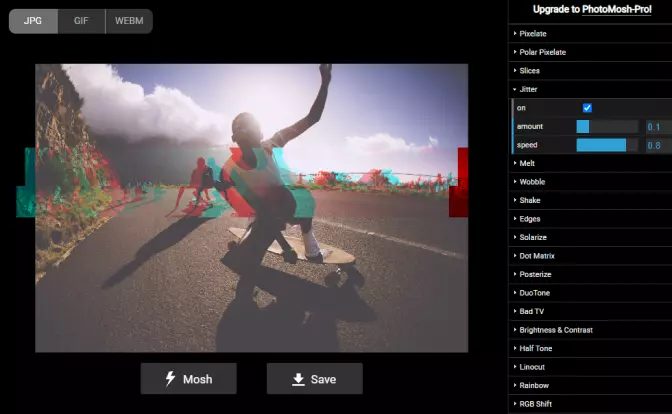The image size is (672, 414).
Task: Click the Jitter "on" label
Action: point(521,108)
